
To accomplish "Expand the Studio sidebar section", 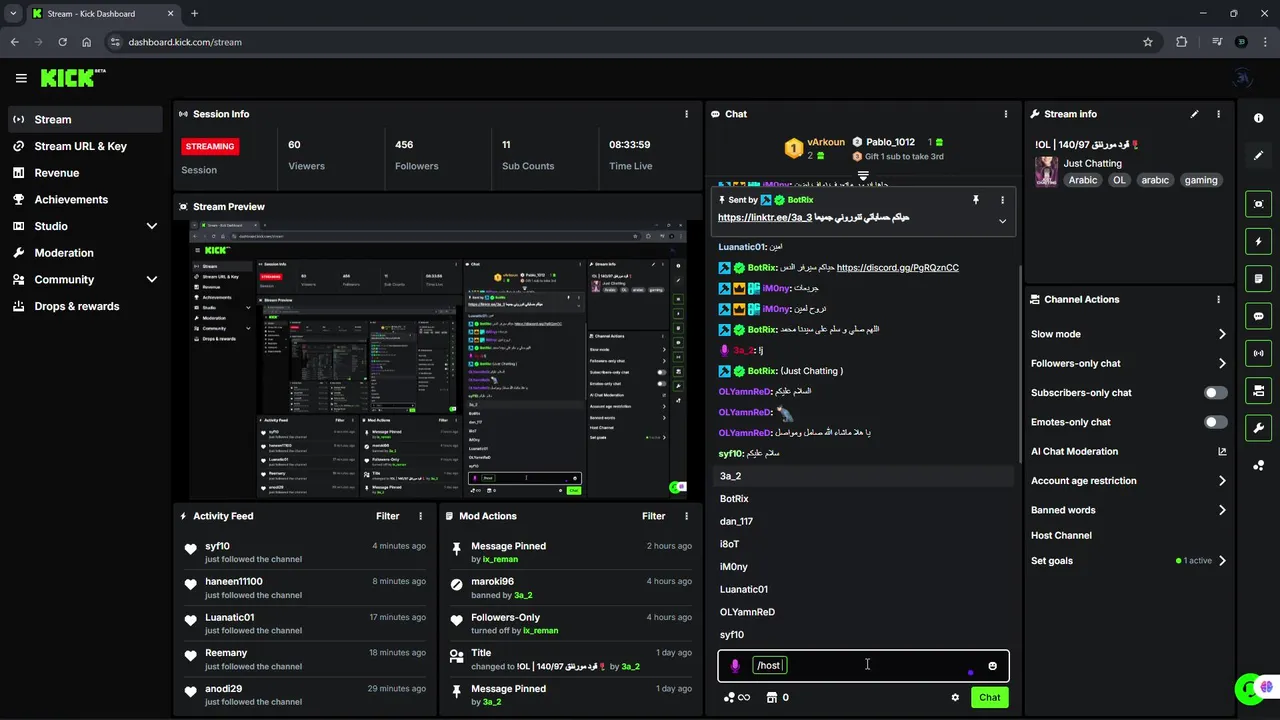I will [x=152, y=226].
